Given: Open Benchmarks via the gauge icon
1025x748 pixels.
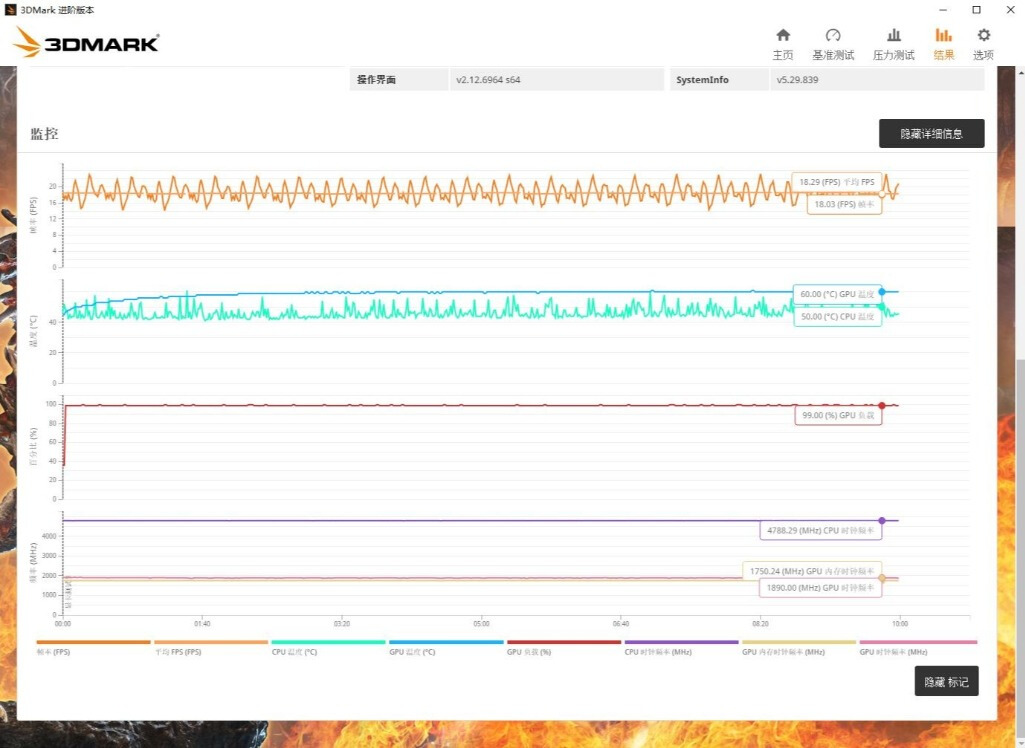Looking at the screenshot, I should 834,41.
